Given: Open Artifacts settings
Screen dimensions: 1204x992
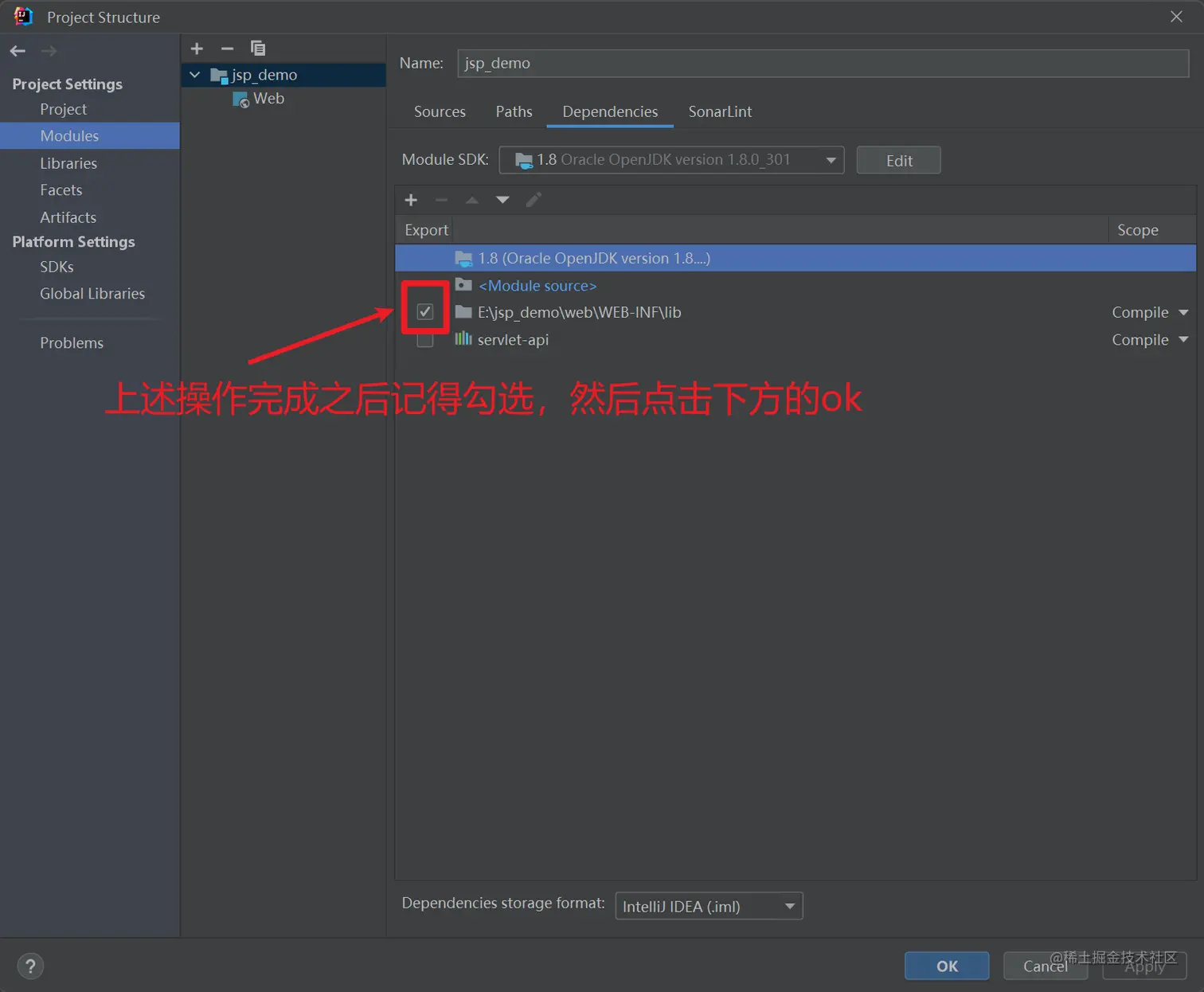Looking at the screenshot, I should coord(68,217).
